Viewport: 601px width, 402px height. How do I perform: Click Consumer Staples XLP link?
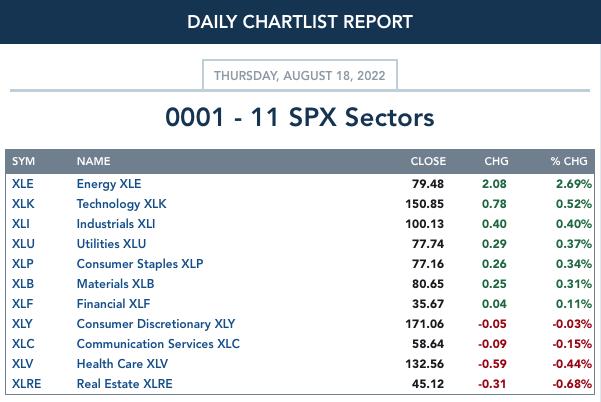140,264
